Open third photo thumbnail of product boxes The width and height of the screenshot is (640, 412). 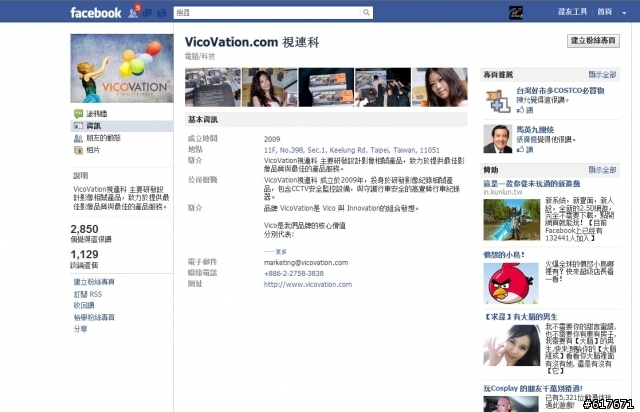pyautogui.click(x=326, y=87)
